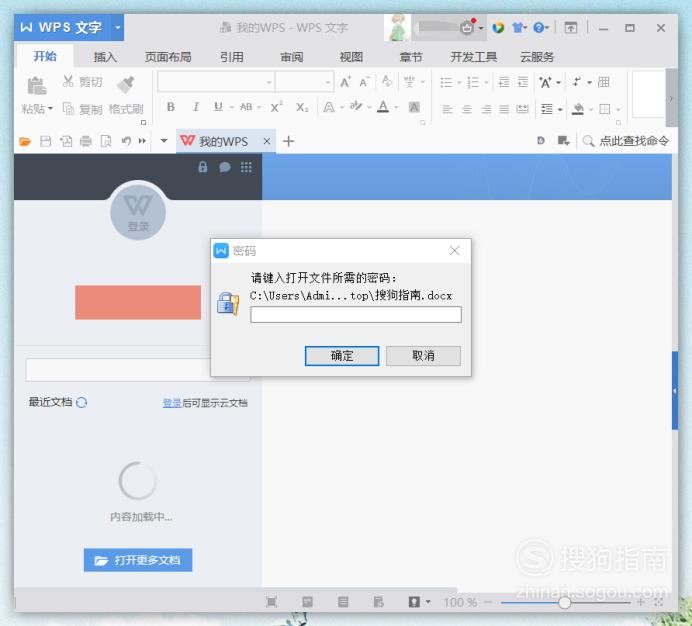Click the refresh icon beside 最近文档

pyautogui.click(x=82, y=402)
